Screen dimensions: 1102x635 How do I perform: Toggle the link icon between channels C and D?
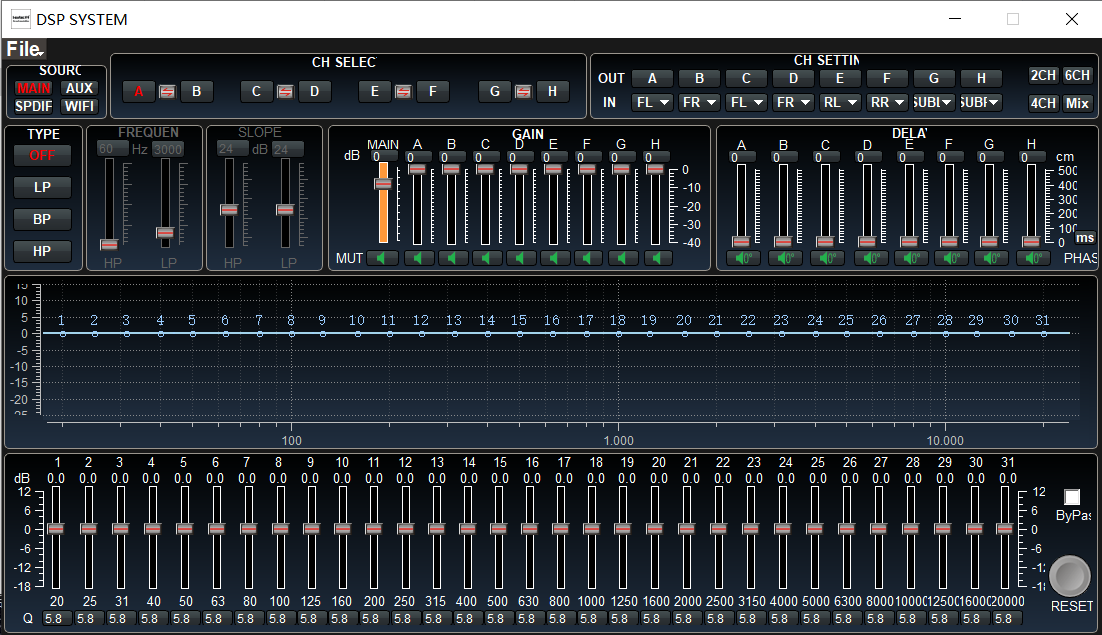tap(285, 92)
